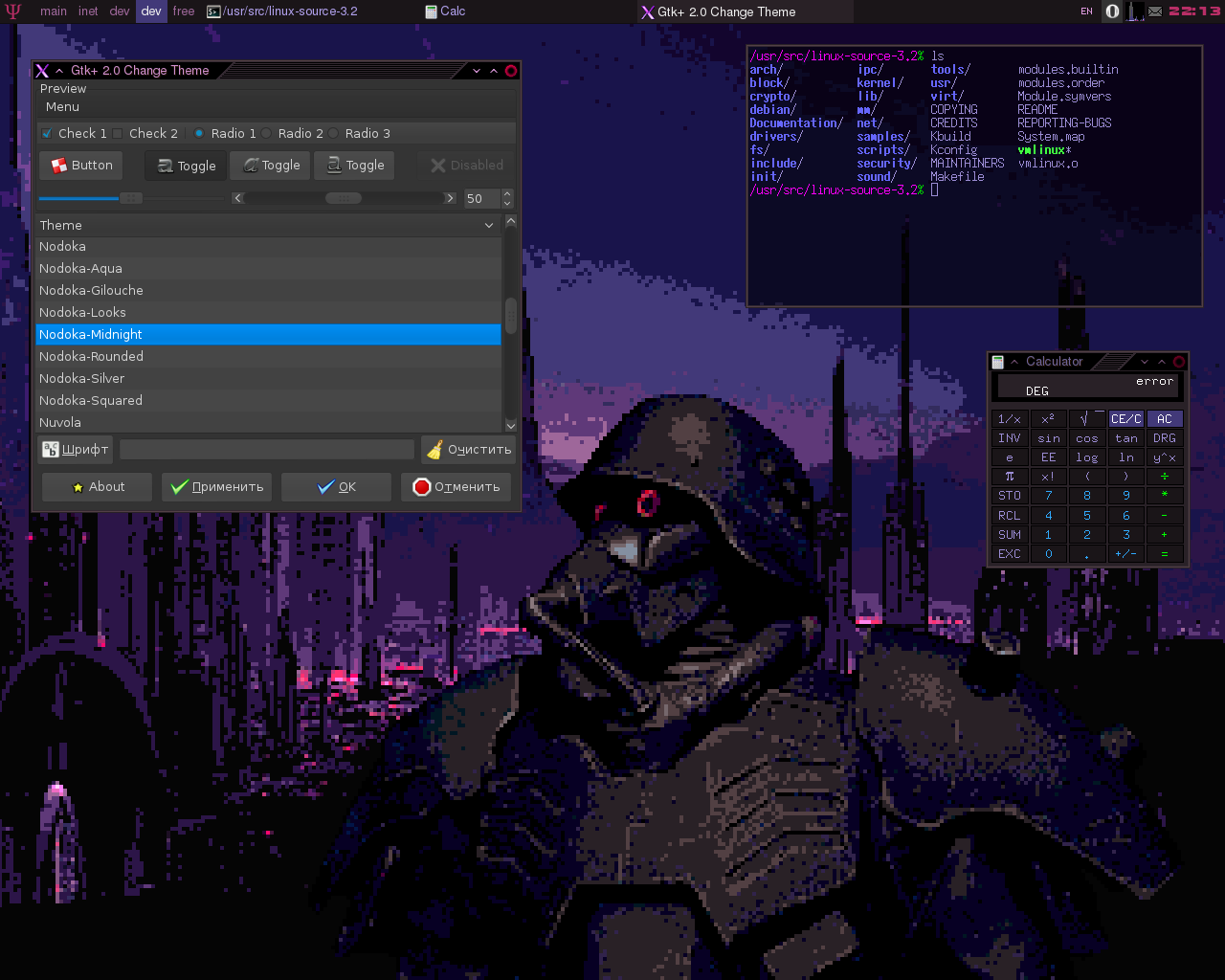Click the X icon in the Change Theme title bar
The height and width of the screenshot is (980, 1225).
point(42,71)
